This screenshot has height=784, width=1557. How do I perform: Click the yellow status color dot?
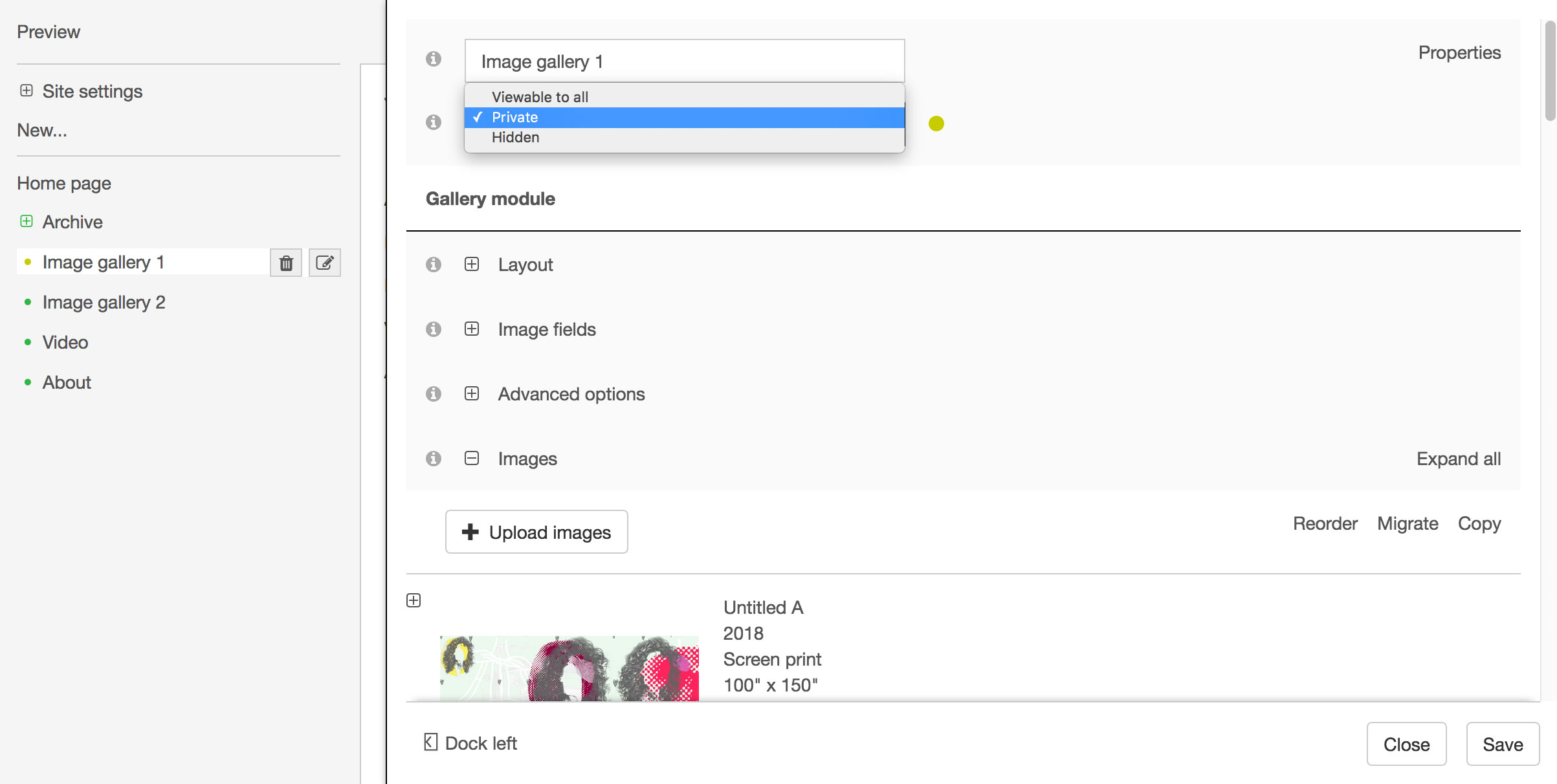[x=936, y=124]
